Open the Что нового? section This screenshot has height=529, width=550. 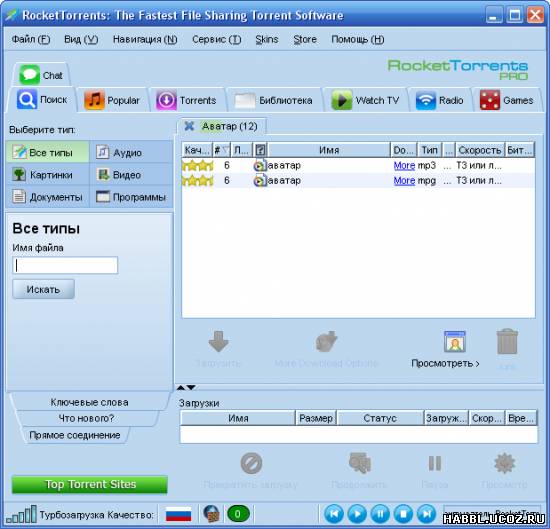(x=86, y=418)
